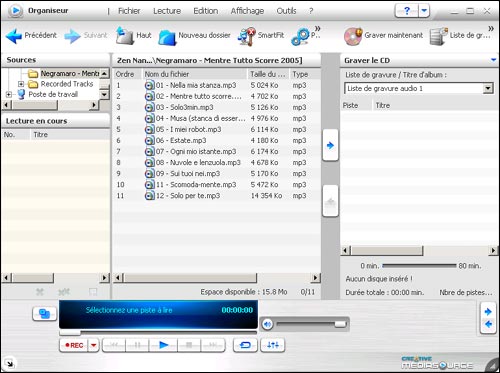Image resolution: width=500 pixels, height=373 pixels.
Task: Click the burn list horizontal scrollbar
Action: [419, 250]
